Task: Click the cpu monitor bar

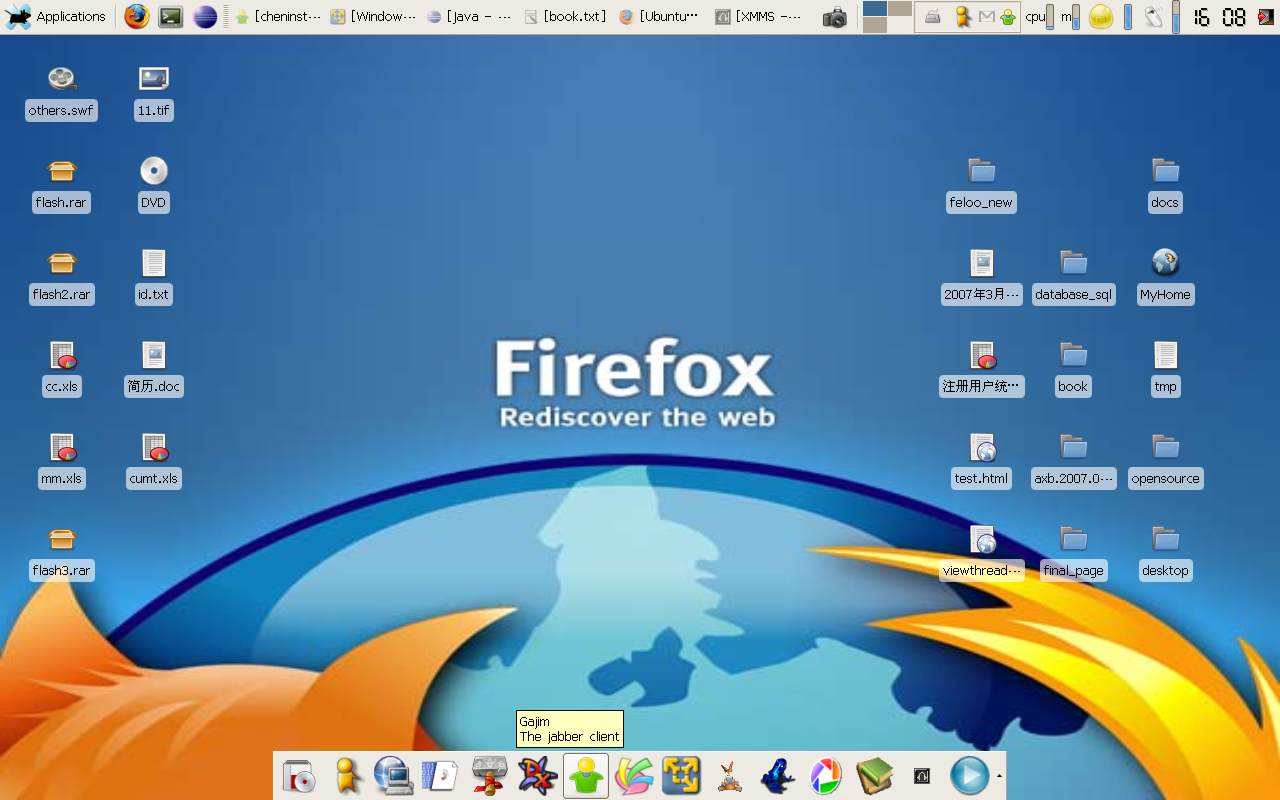Action: (1050, 17)
